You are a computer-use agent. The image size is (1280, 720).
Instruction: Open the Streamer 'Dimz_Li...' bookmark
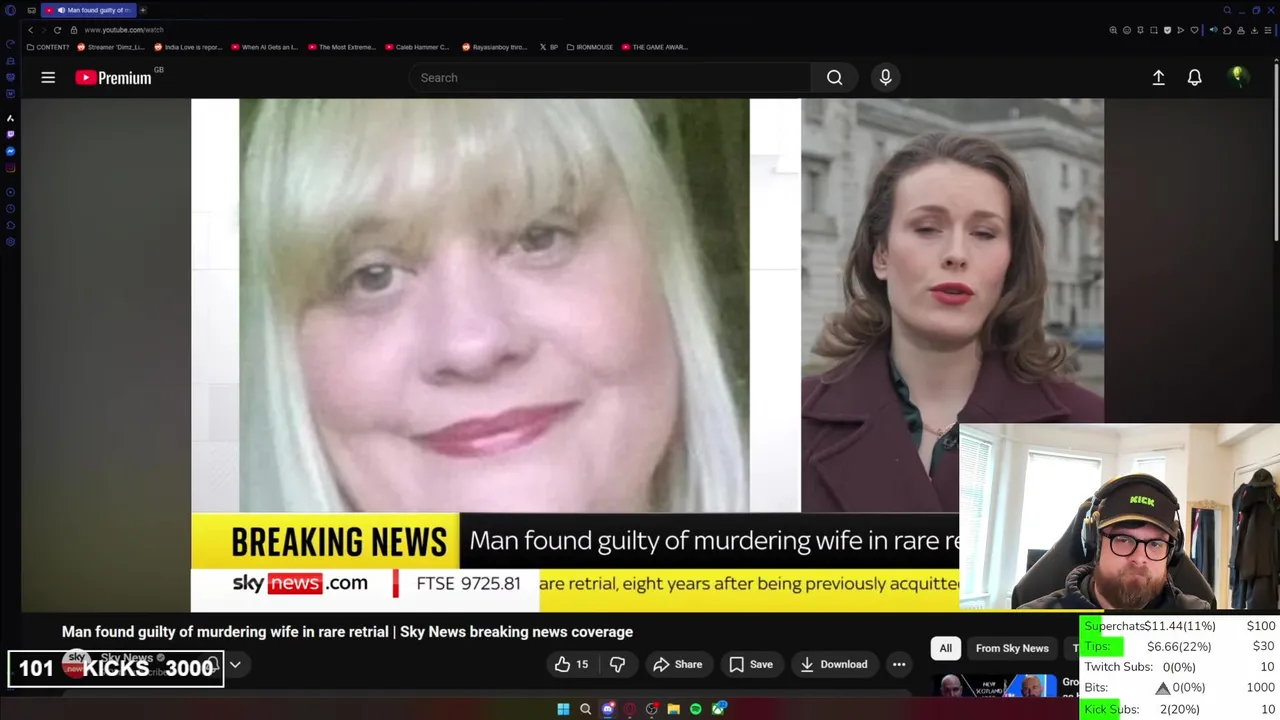[111, 47]
